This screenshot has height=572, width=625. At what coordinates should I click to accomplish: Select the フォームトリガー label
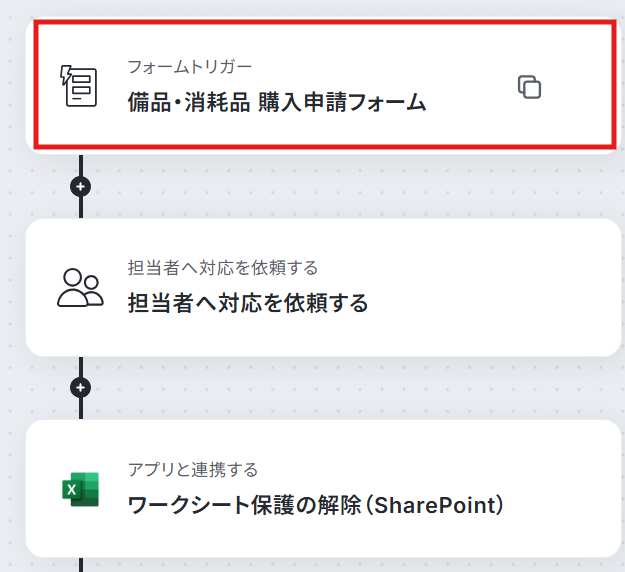190,67
